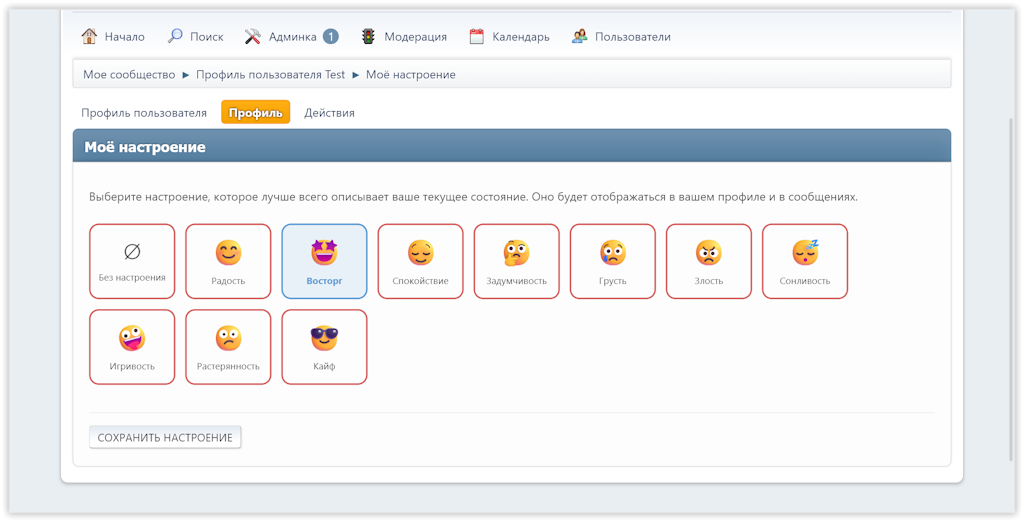Click the sunglasses emoji for Кайф
The height and width of the screenshot is (522, 1024).
(325, 338)
